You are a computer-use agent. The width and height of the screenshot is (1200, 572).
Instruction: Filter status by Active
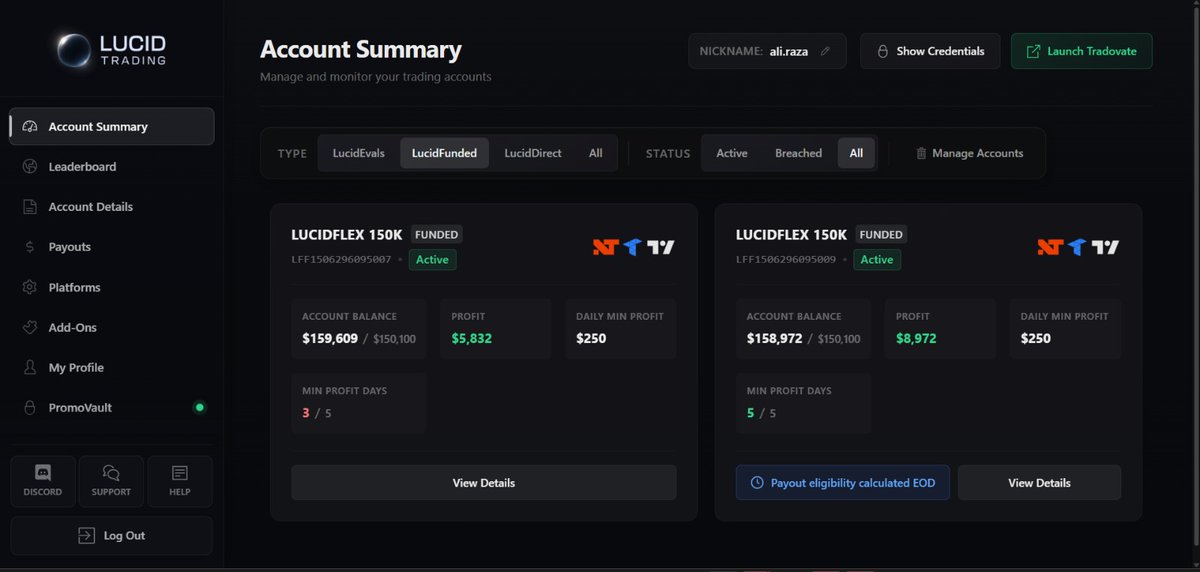pos(732,153)
